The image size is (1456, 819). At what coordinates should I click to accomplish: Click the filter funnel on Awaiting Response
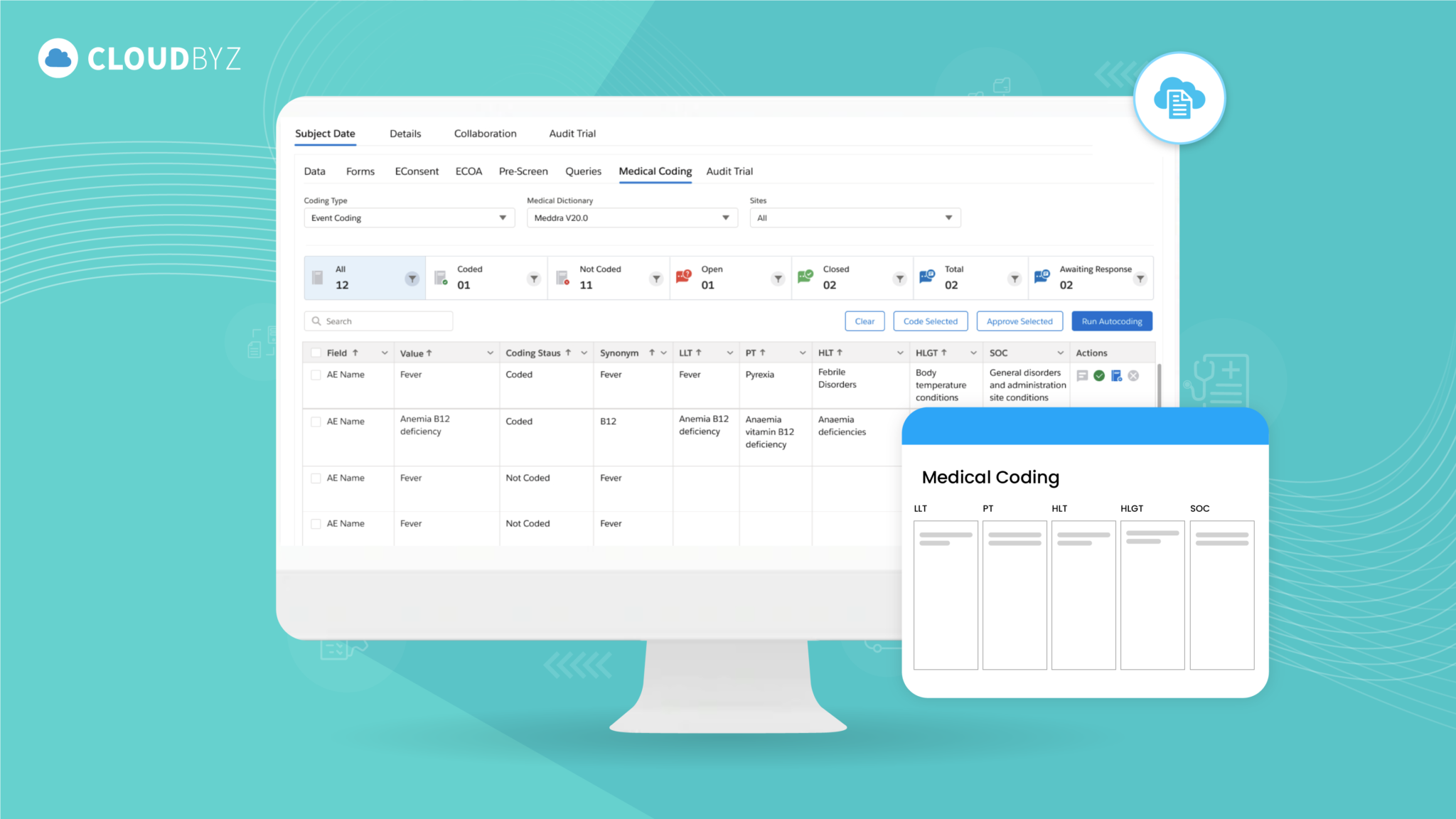1140,279
